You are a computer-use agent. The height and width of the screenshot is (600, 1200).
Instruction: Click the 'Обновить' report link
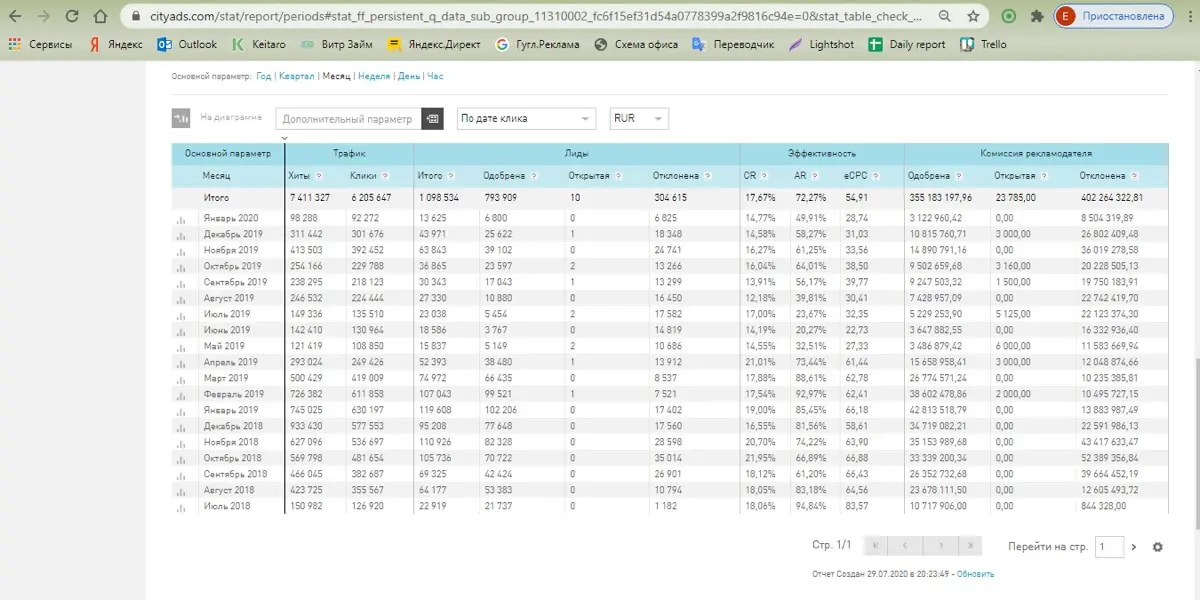(x=975, y=574)
